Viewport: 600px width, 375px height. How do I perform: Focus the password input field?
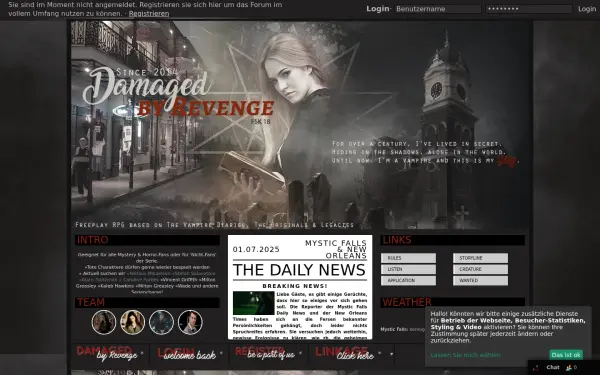(x=529, y=9)
